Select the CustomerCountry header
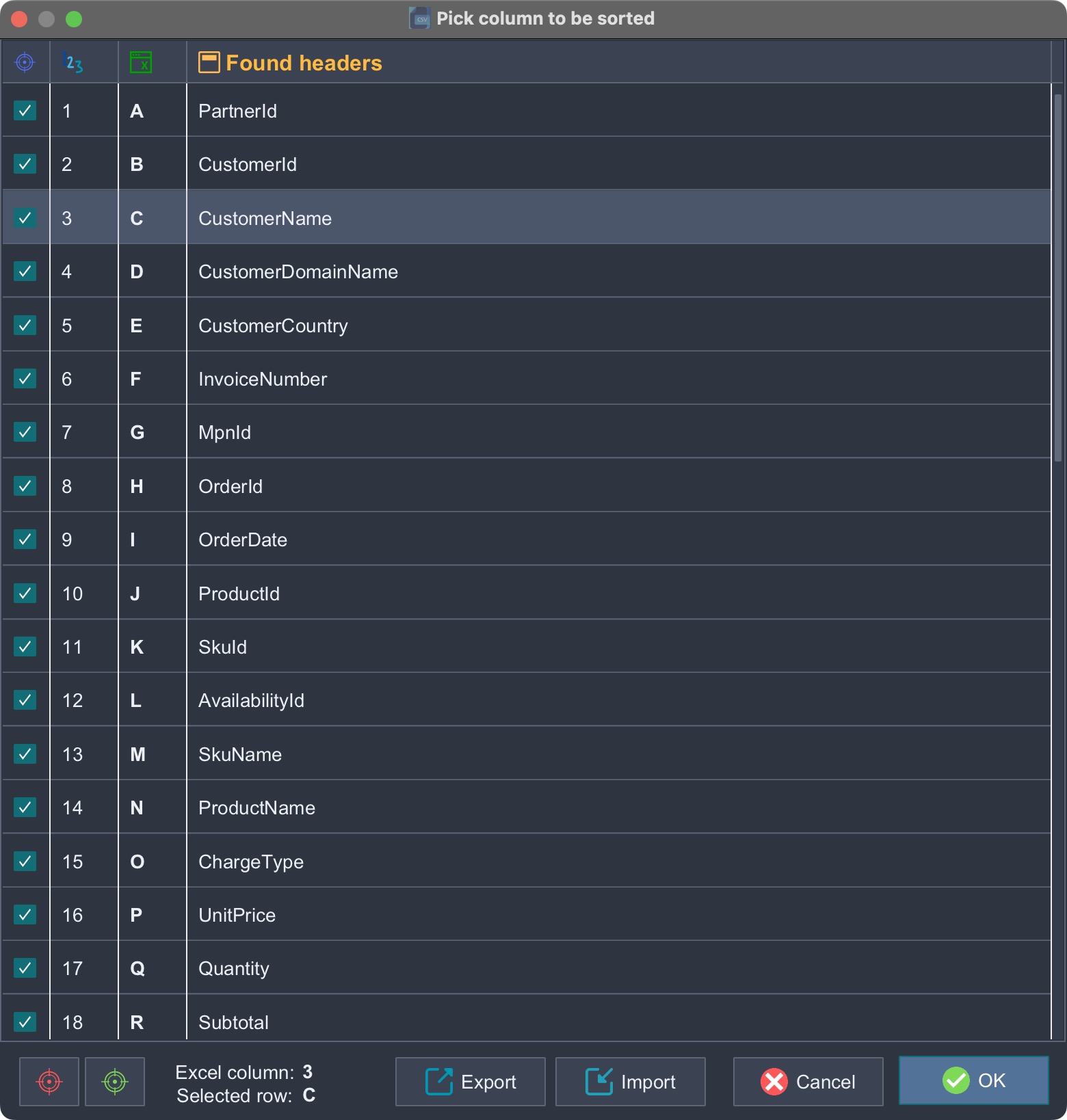1067x1120 pixels. 527,325
